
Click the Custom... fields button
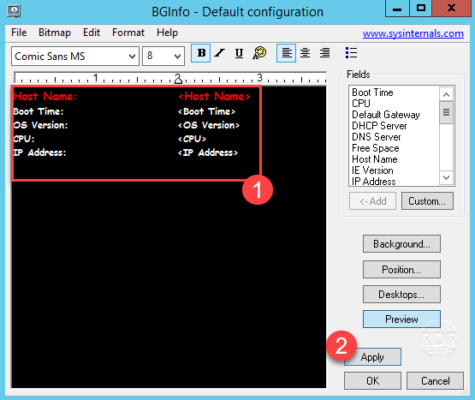427,201
